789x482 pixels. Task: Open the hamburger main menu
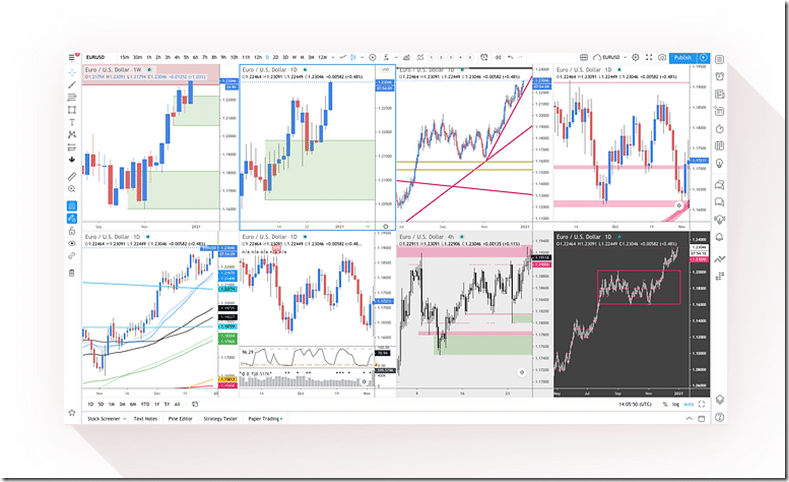(x=72, y=58)
